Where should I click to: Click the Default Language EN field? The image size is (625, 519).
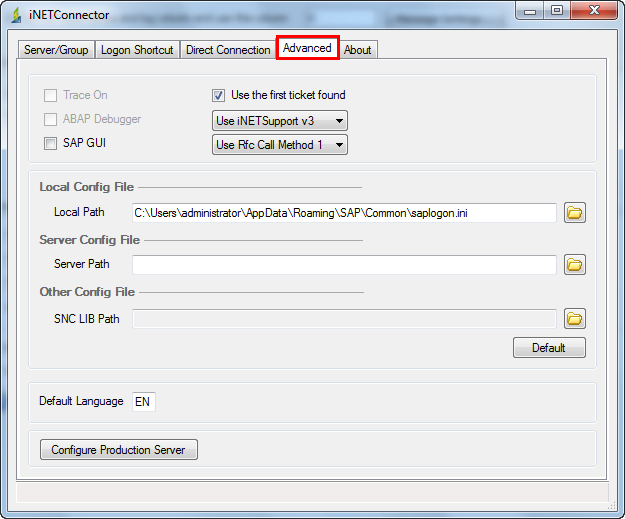143,402
